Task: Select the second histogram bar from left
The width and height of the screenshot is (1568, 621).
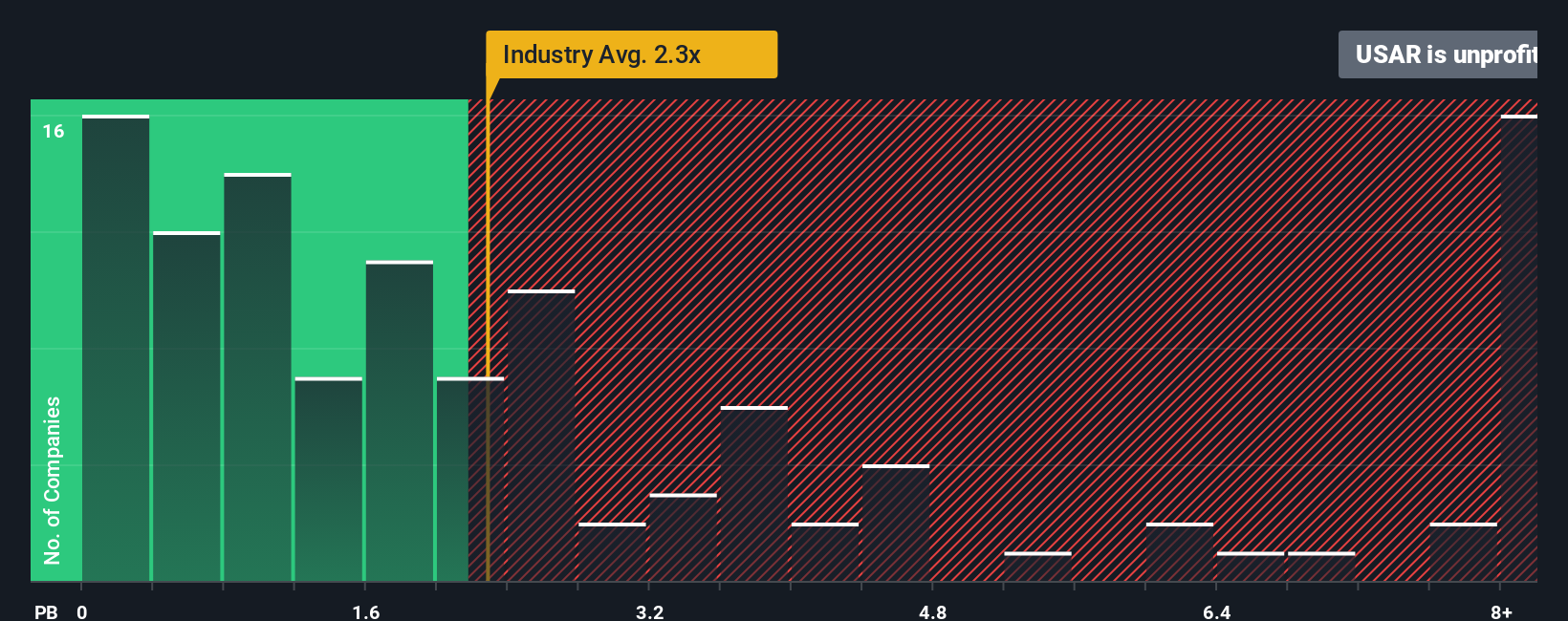Action: [186, 406]
